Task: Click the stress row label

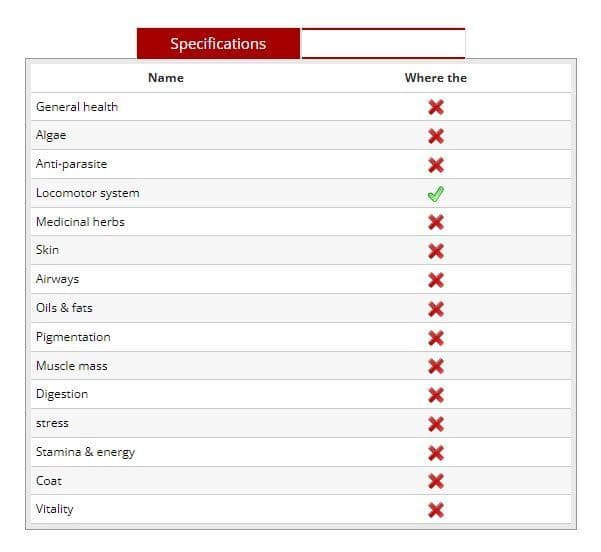Action: pyautogui.click(x=52, y=423)
